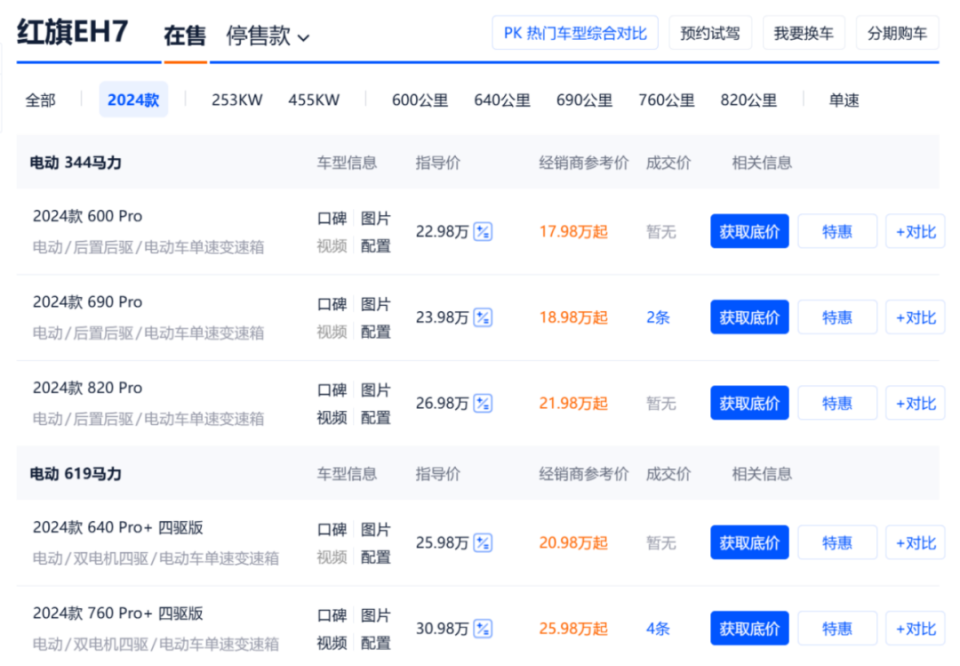960x666 pixels.
Task: Click calculator icon beside 640 Pro+ 四驱版 price
Action: 483,542
